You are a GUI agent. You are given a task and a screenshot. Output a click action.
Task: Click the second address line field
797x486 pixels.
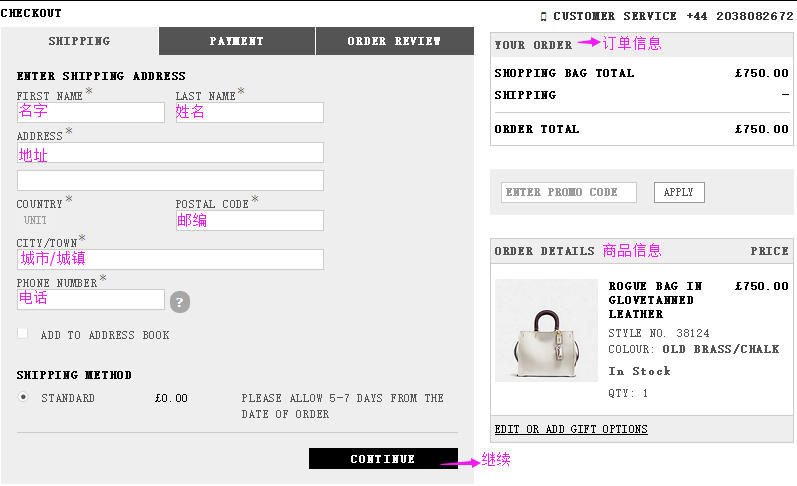170,180
